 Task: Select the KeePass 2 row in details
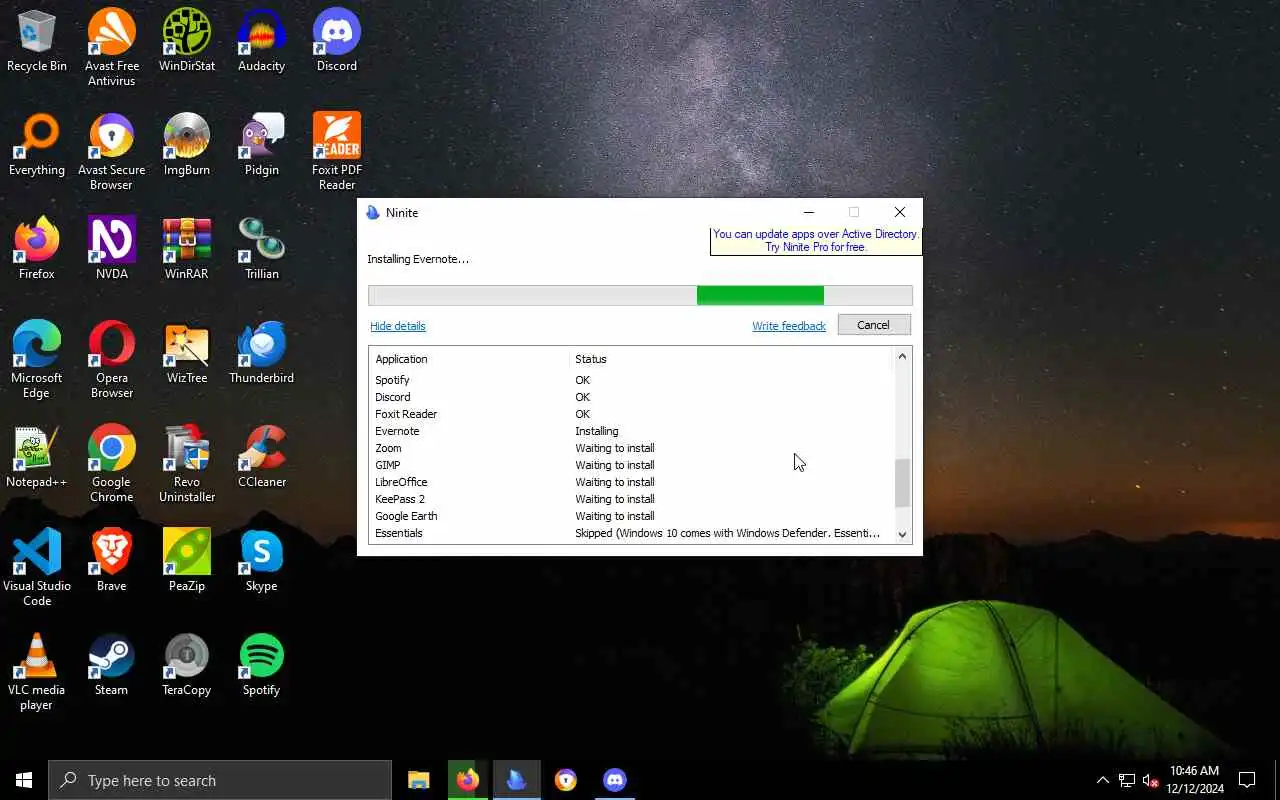click(x=630, y=499)
